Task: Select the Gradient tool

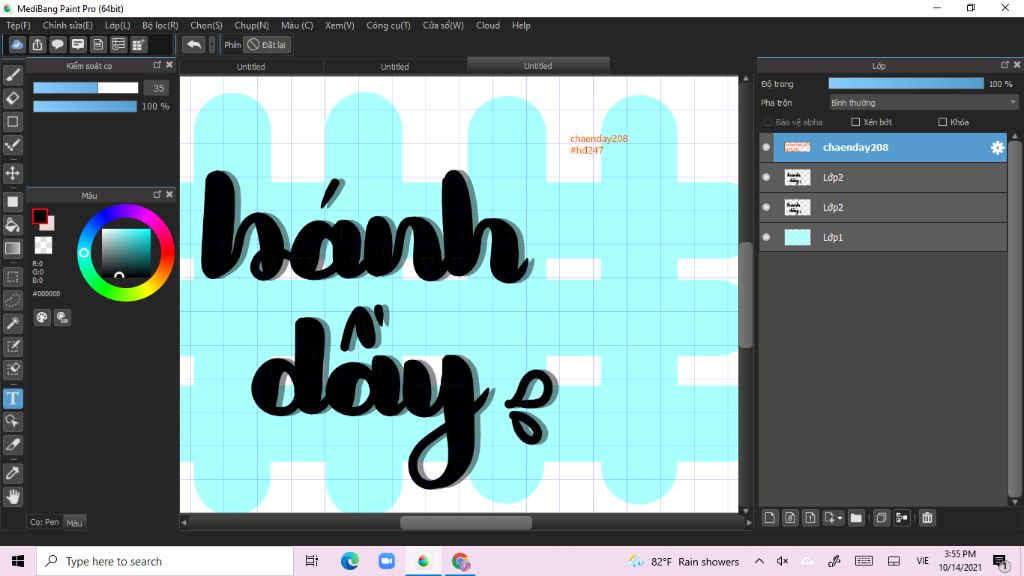Action: click(x=12, y=248)
